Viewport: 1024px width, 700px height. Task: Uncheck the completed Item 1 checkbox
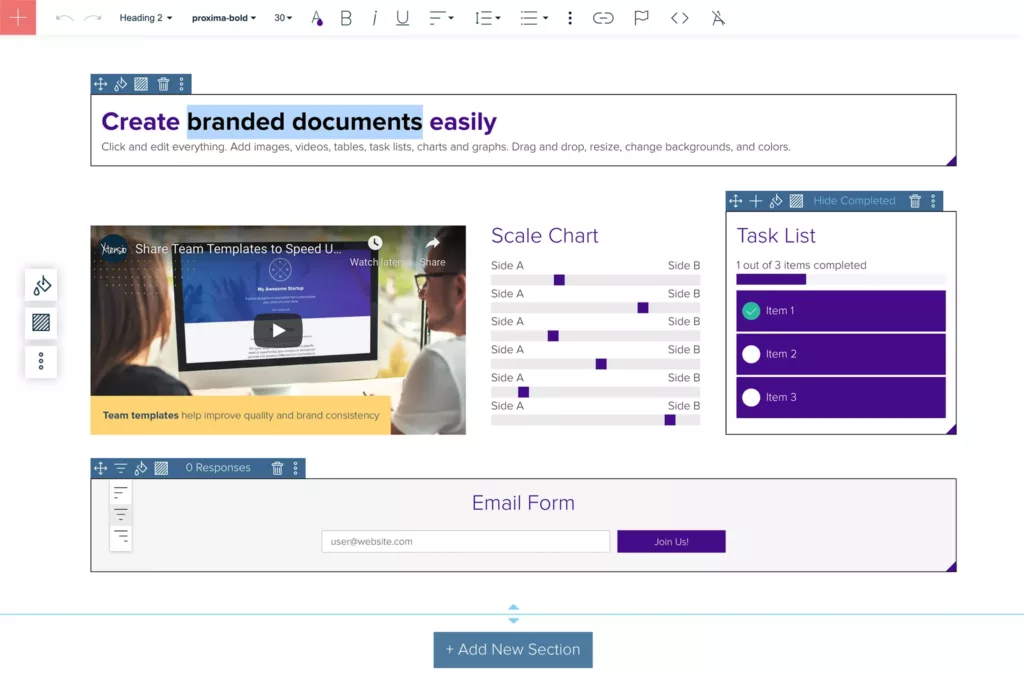tap(752, 311)
